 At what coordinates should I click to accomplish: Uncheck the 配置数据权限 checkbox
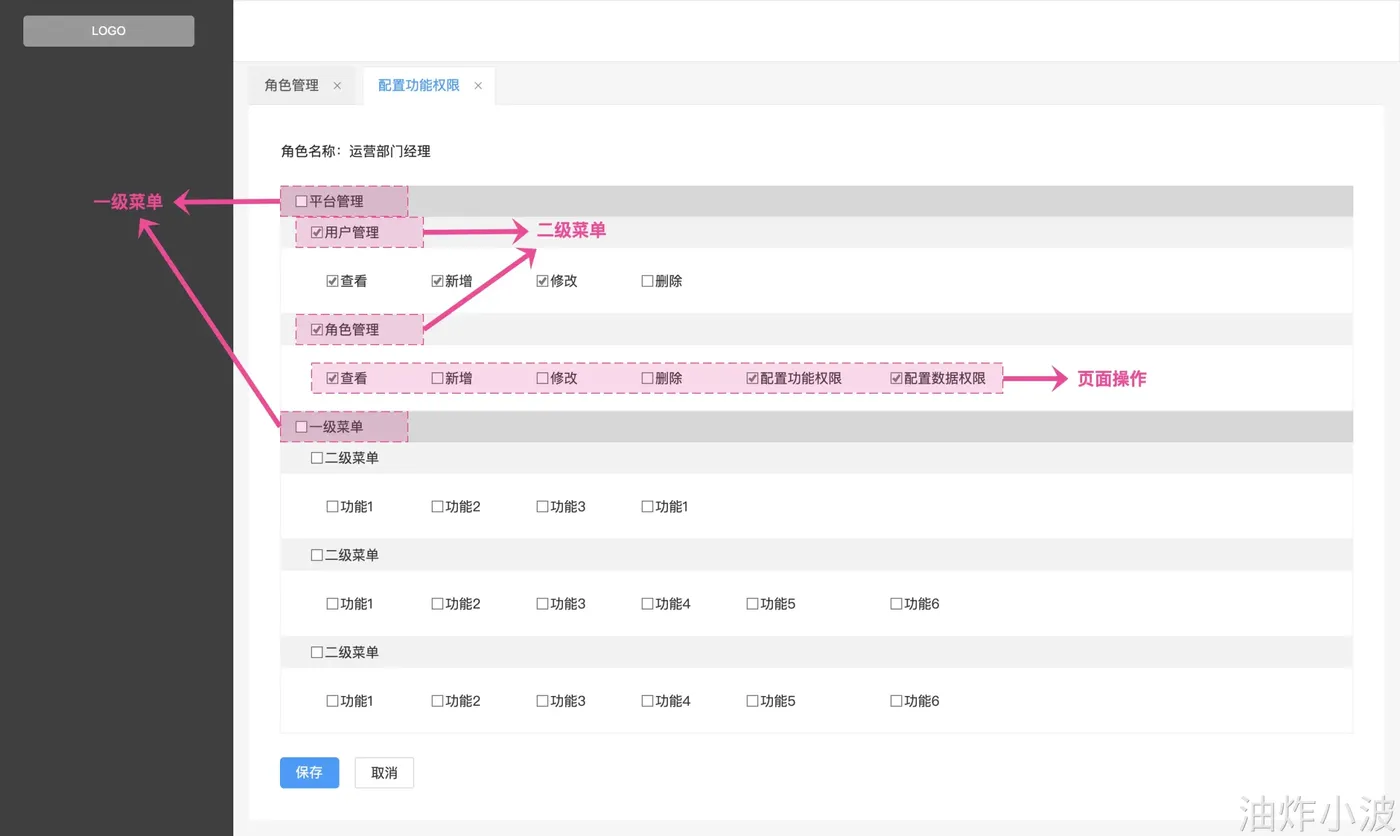click(x=896, y=379)
